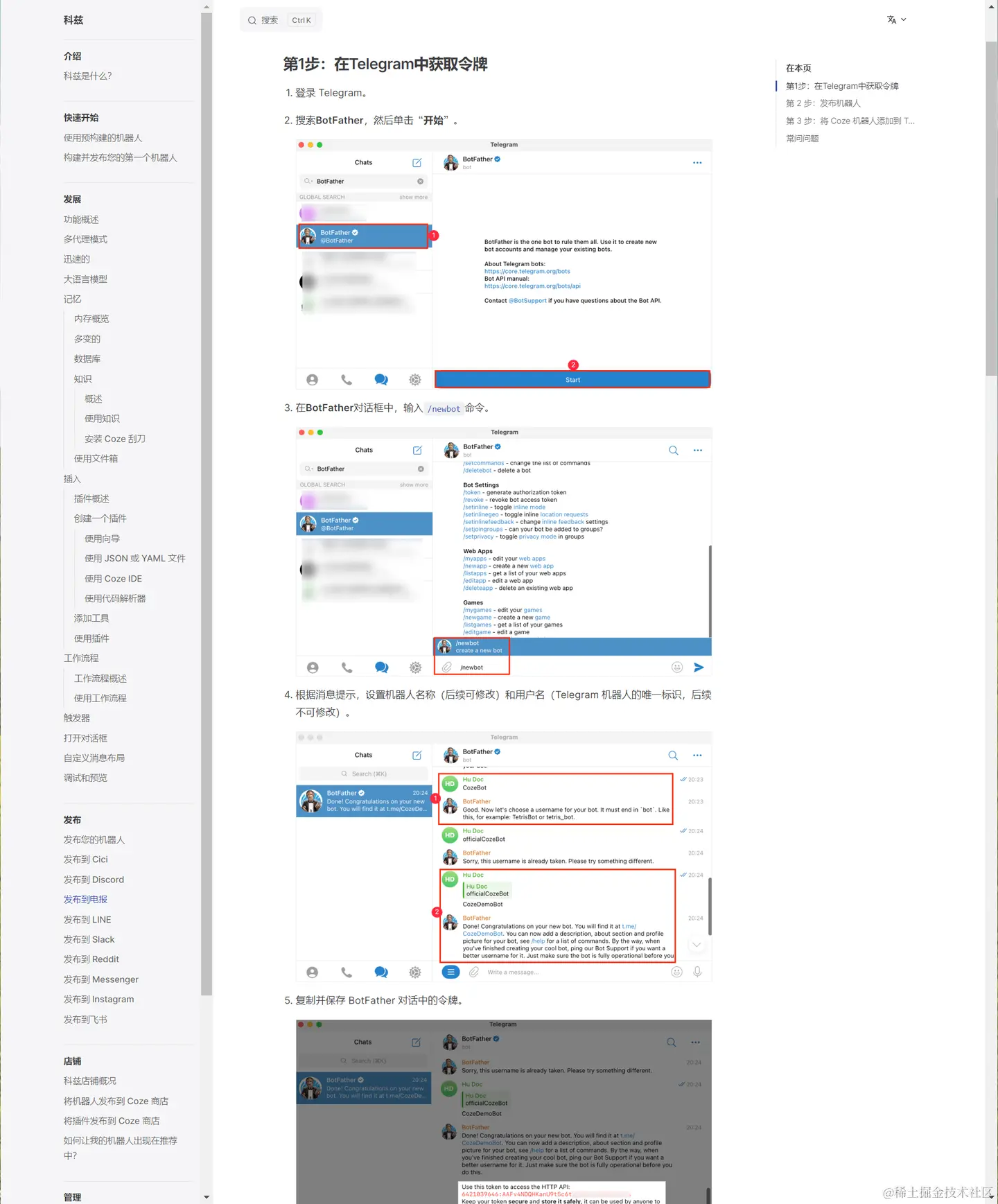
Task: Open '使用代码解析器' item
Action: pyautogui.click(x=116, y=599)
